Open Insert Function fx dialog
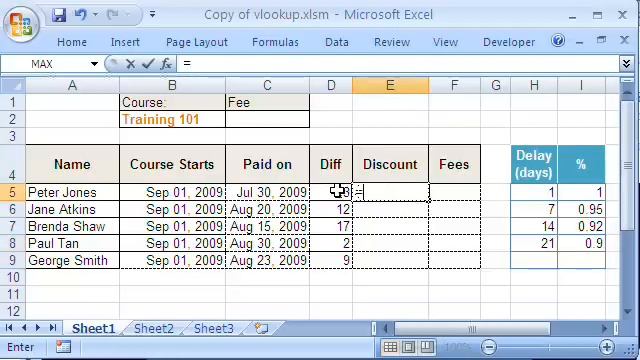Image resolution: width=640 pixels, height=360 pixels. [166, 64]
